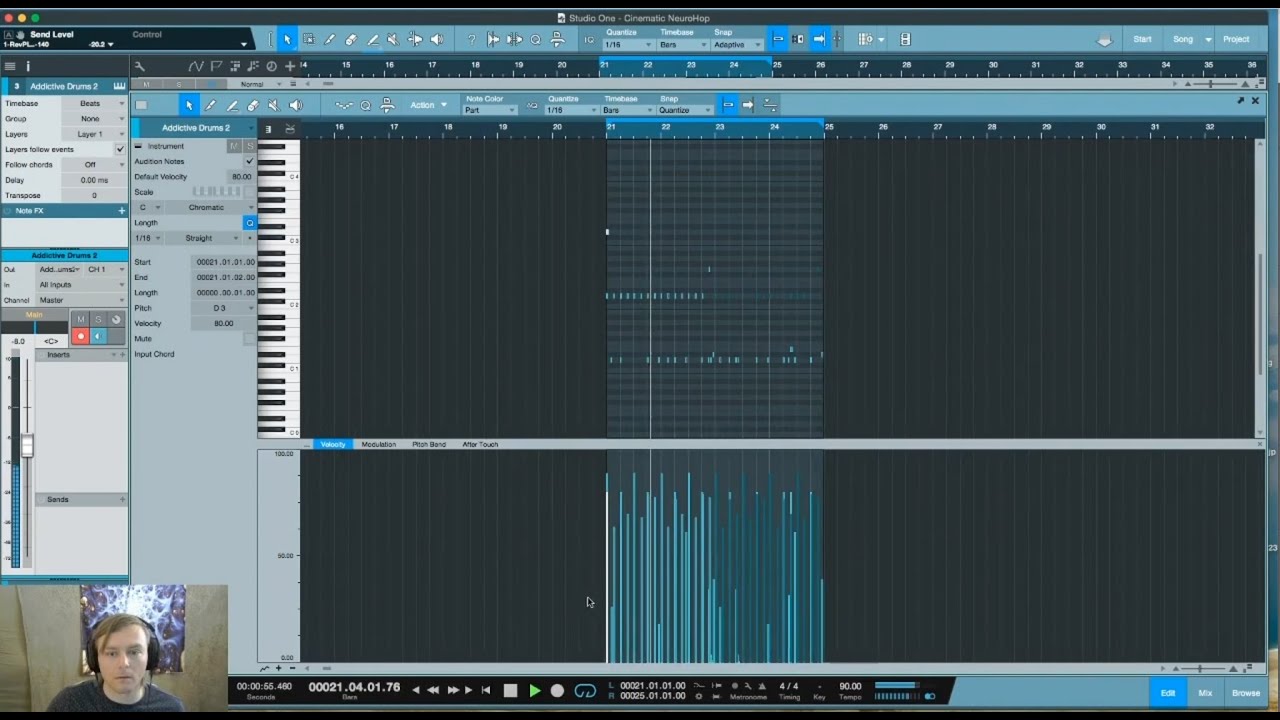The height and width of the screenshot is (720, 1280).
Task: Toggle Audition Notes checkbox
Action: [249, 161]
